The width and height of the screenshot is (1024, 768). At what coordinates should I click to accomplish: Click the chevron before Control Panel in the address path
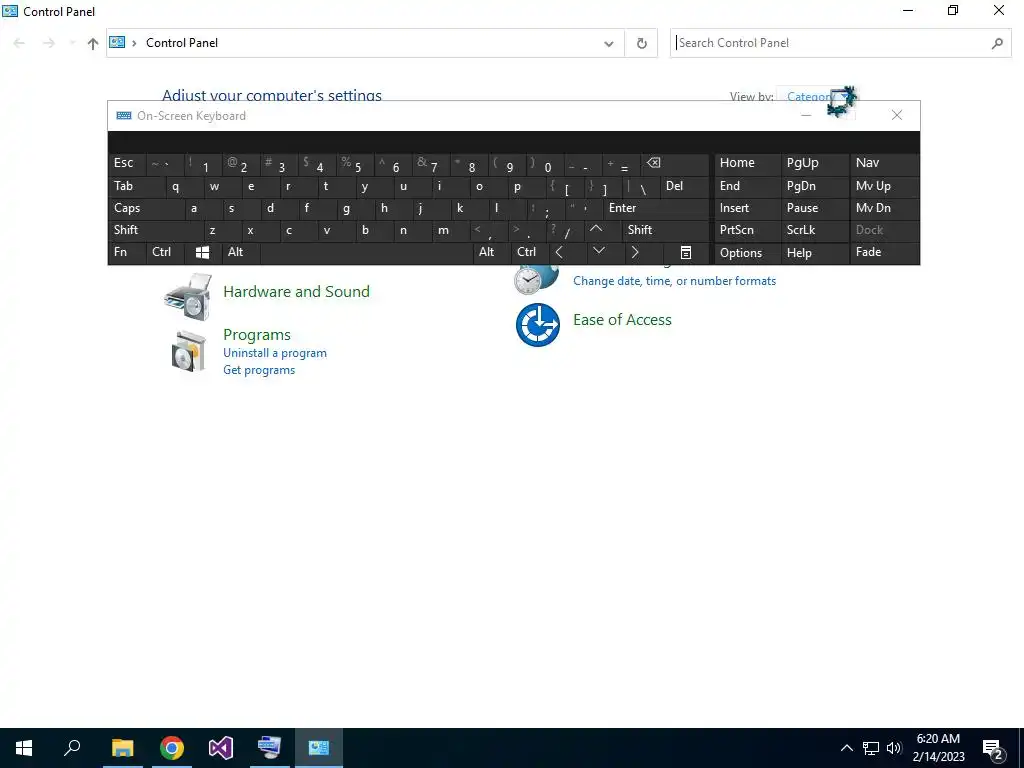pos(135,43)
